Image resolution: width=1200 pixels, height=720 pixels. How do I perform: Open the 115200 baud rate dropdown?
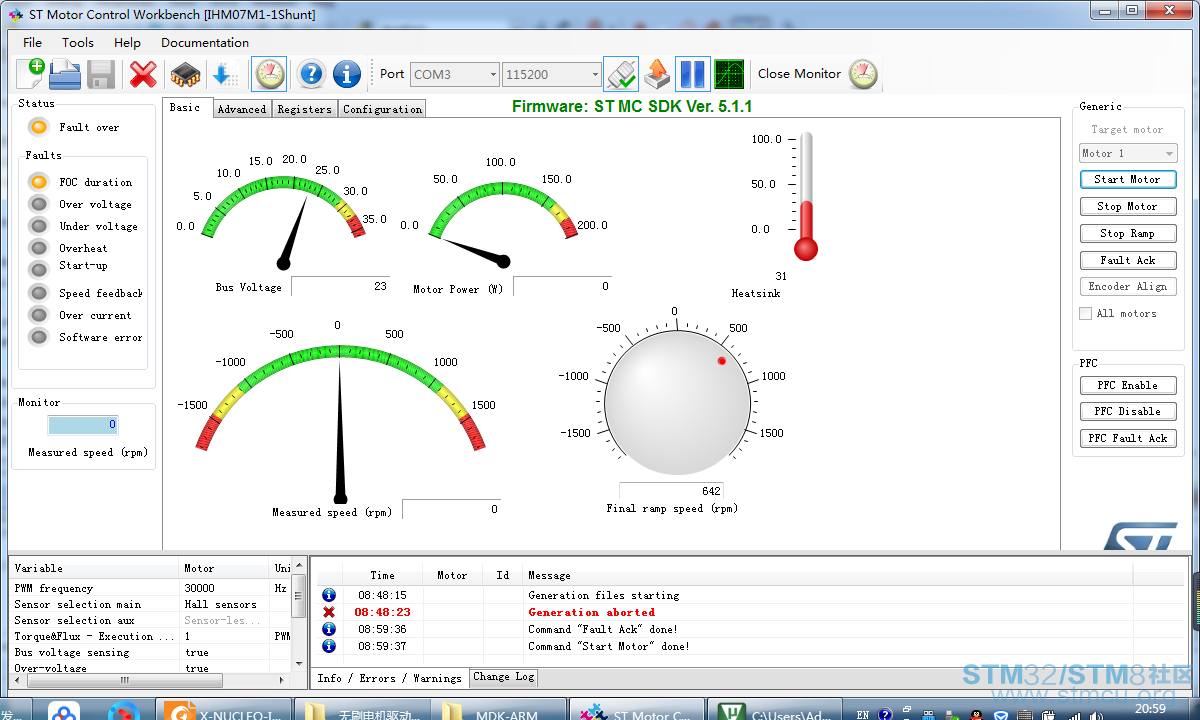[x=551, y=74]
